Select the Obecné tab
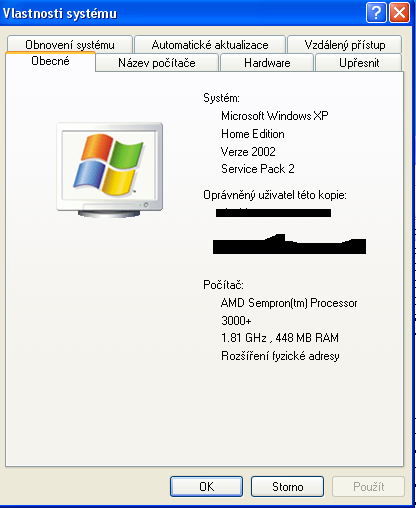 coord(50,61)
